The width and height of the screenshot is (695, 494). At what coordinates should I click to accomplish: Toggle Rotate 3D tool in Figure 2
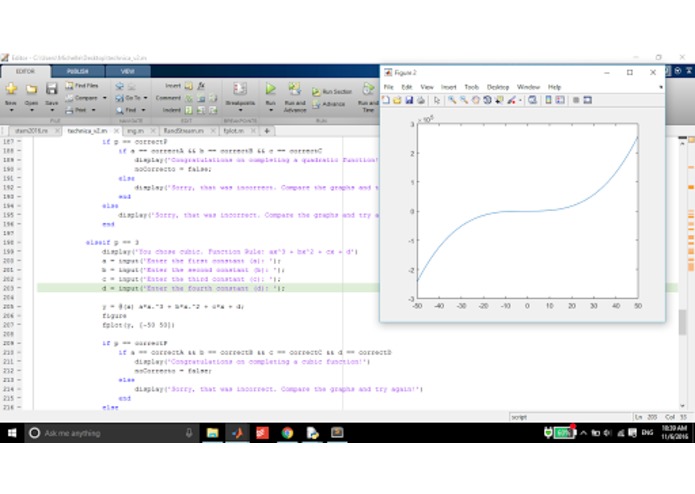488,100
